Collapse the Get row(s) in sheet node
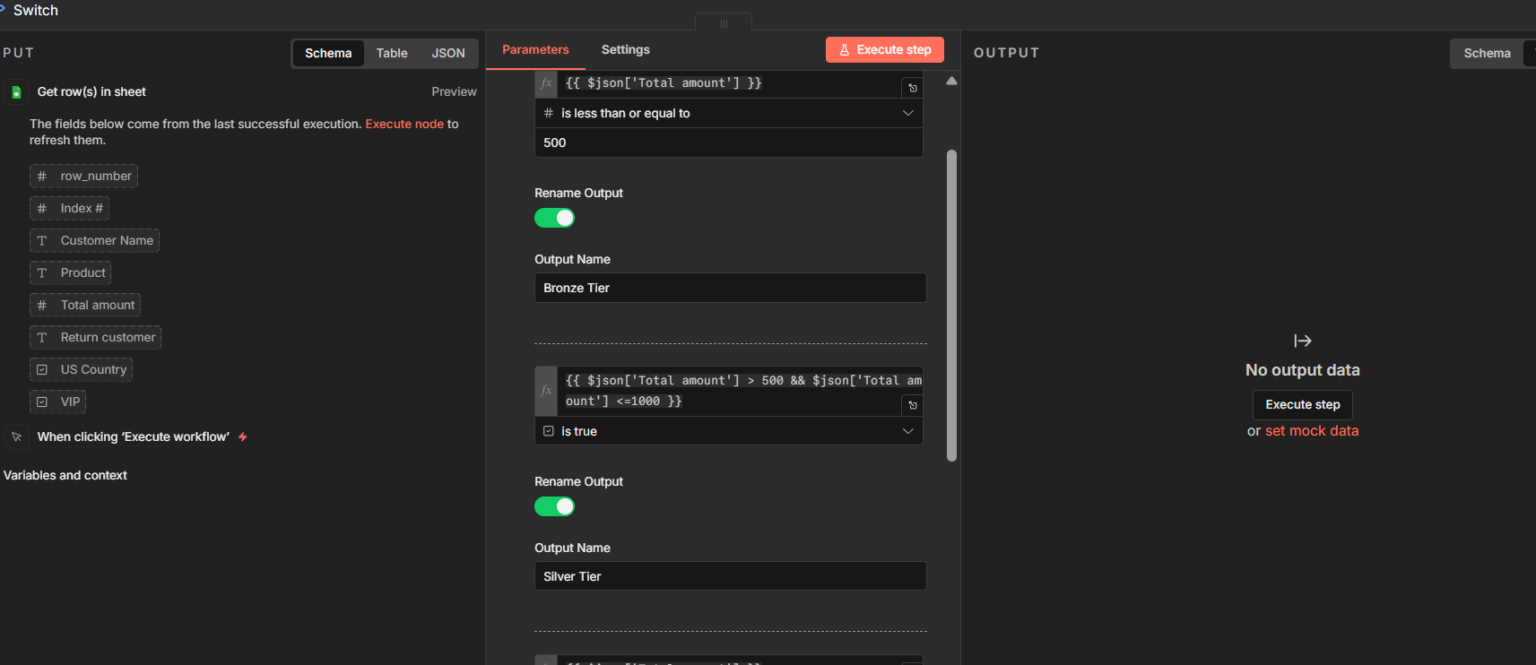 tap(91, 92)
